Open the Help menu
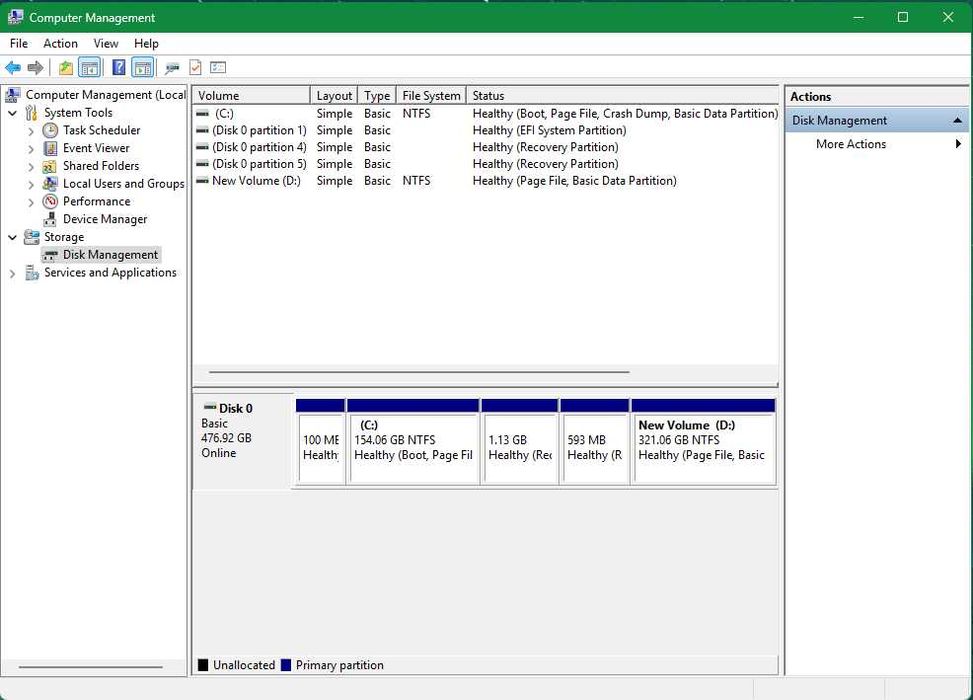This screenshot has height=700, width=973. tap(146, 43)
